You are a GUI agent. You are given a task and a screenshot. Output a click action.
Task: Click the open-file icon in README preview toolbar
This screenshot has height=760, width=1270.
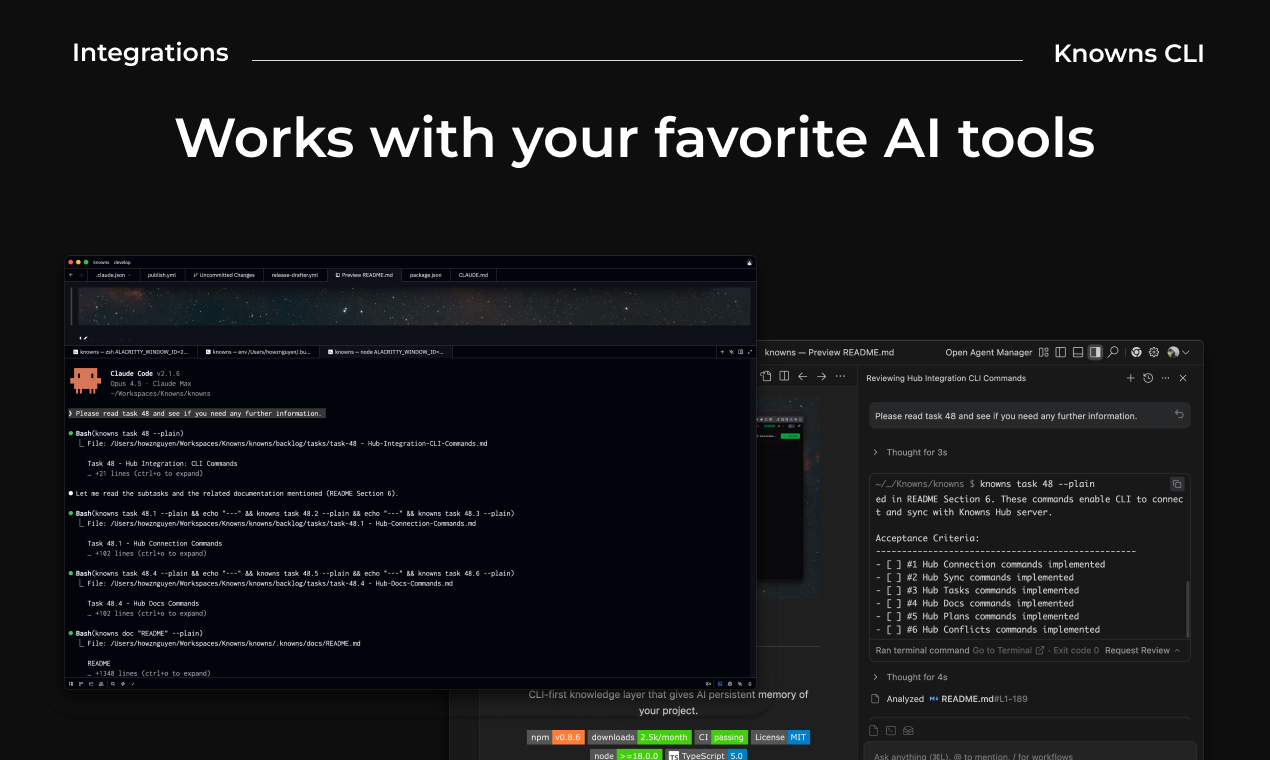click(766, 376)
